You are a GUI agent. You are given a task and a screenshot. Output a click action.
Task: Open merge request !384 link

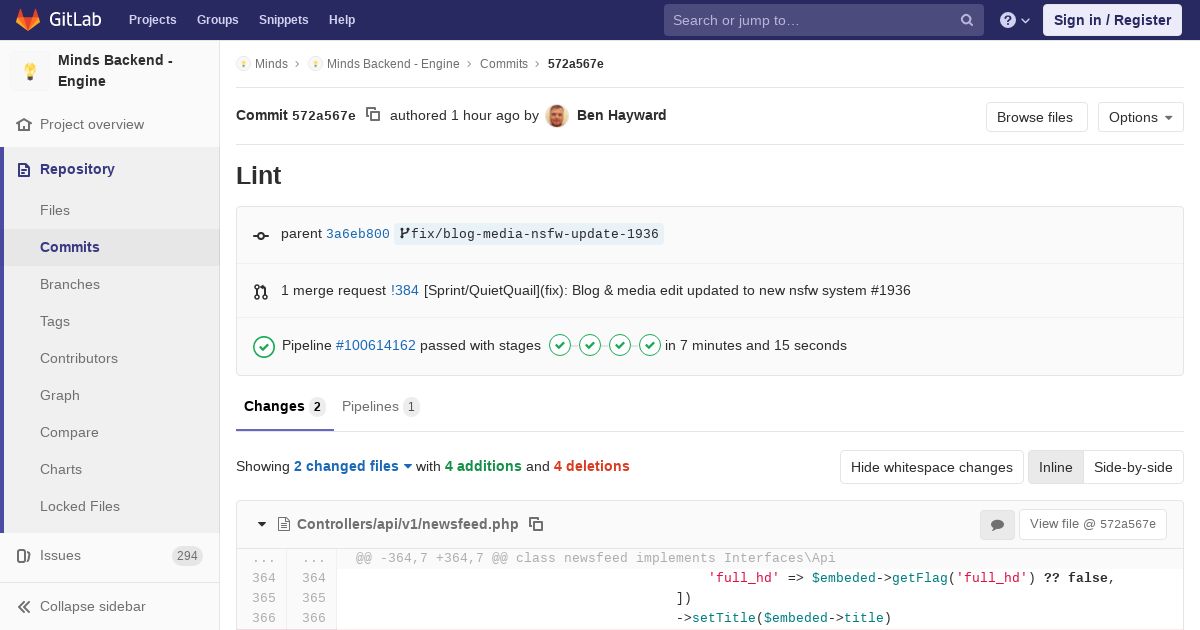pyautogui.click(x=405, y=290)
